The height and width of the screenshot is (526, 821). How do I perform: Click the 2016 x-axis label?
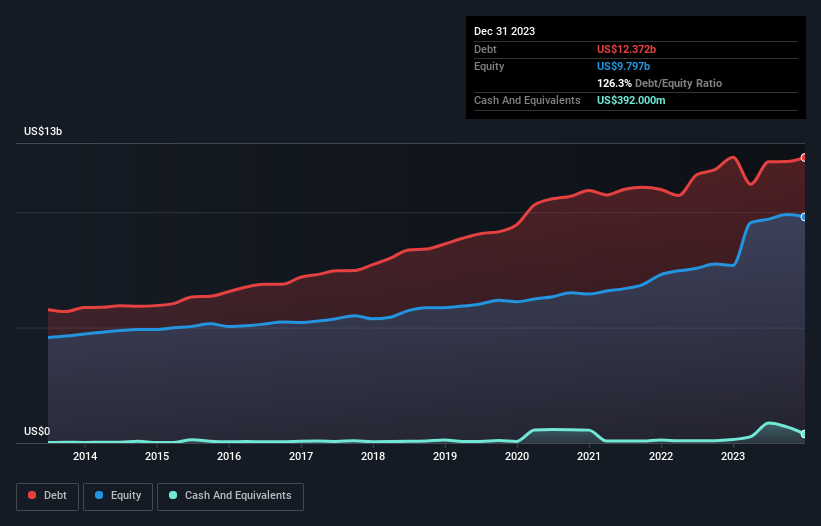(x=229, y=456)
